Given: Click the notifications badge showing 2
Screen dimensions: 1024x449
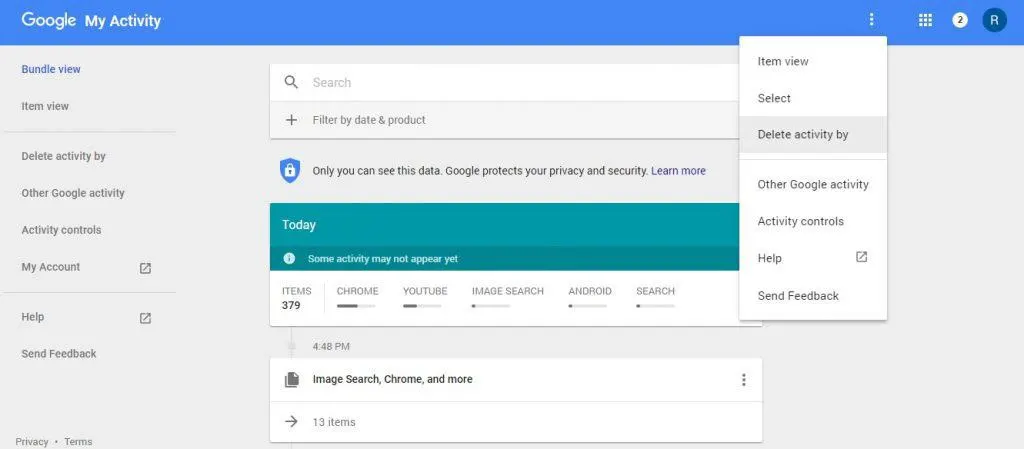Looking at the screenshot, I should 959,20.
